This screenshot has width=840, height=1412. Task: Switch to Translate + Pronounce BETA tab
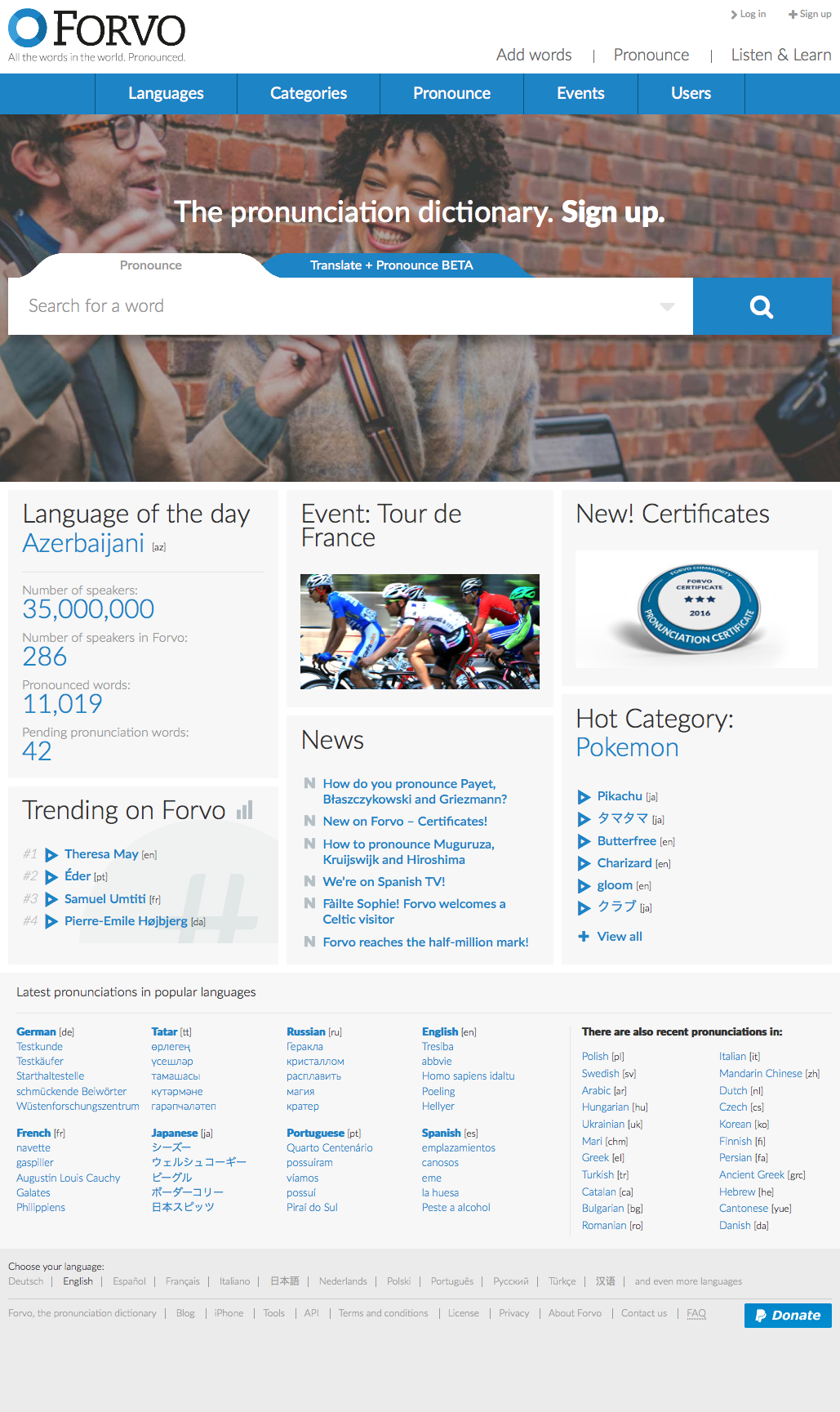[x=391, y=265]
